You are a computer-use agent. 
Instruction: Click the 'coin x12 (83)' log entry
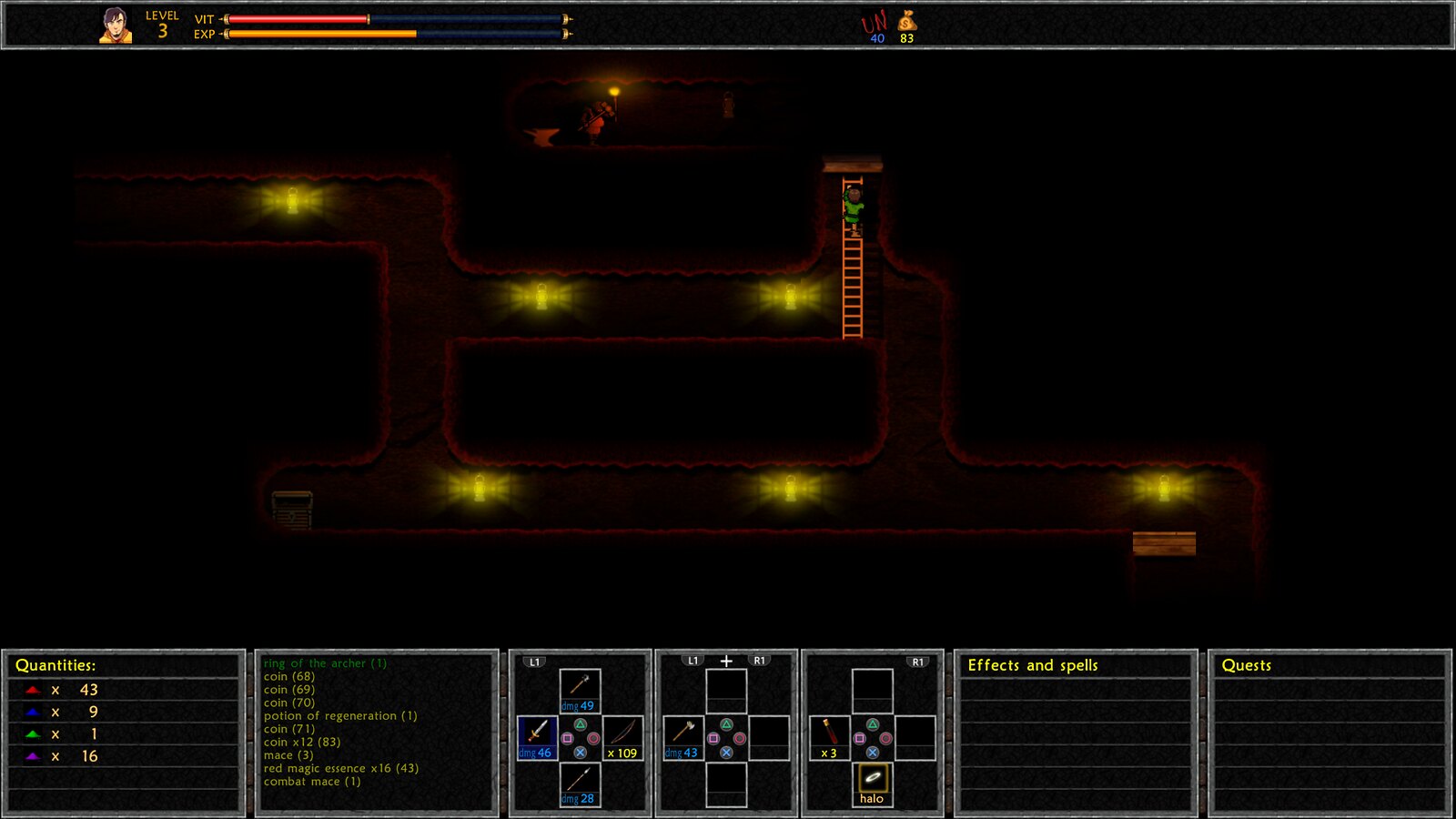(x=302, y=743)
